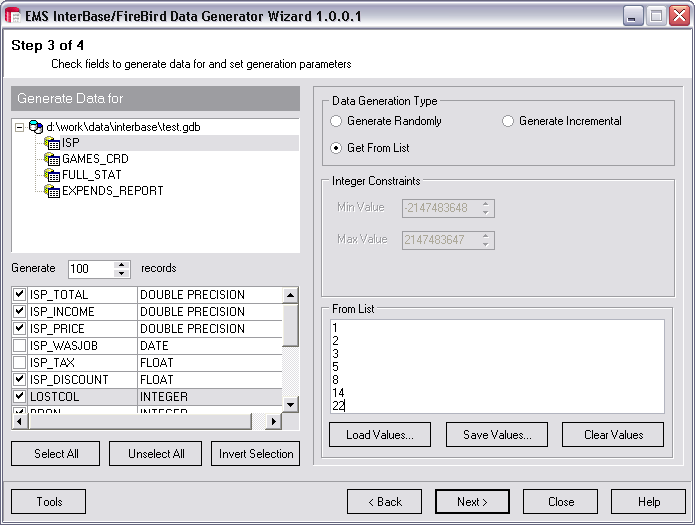Open Help with the Help button
Screen dimensions: 695x525
coord(648,501)
